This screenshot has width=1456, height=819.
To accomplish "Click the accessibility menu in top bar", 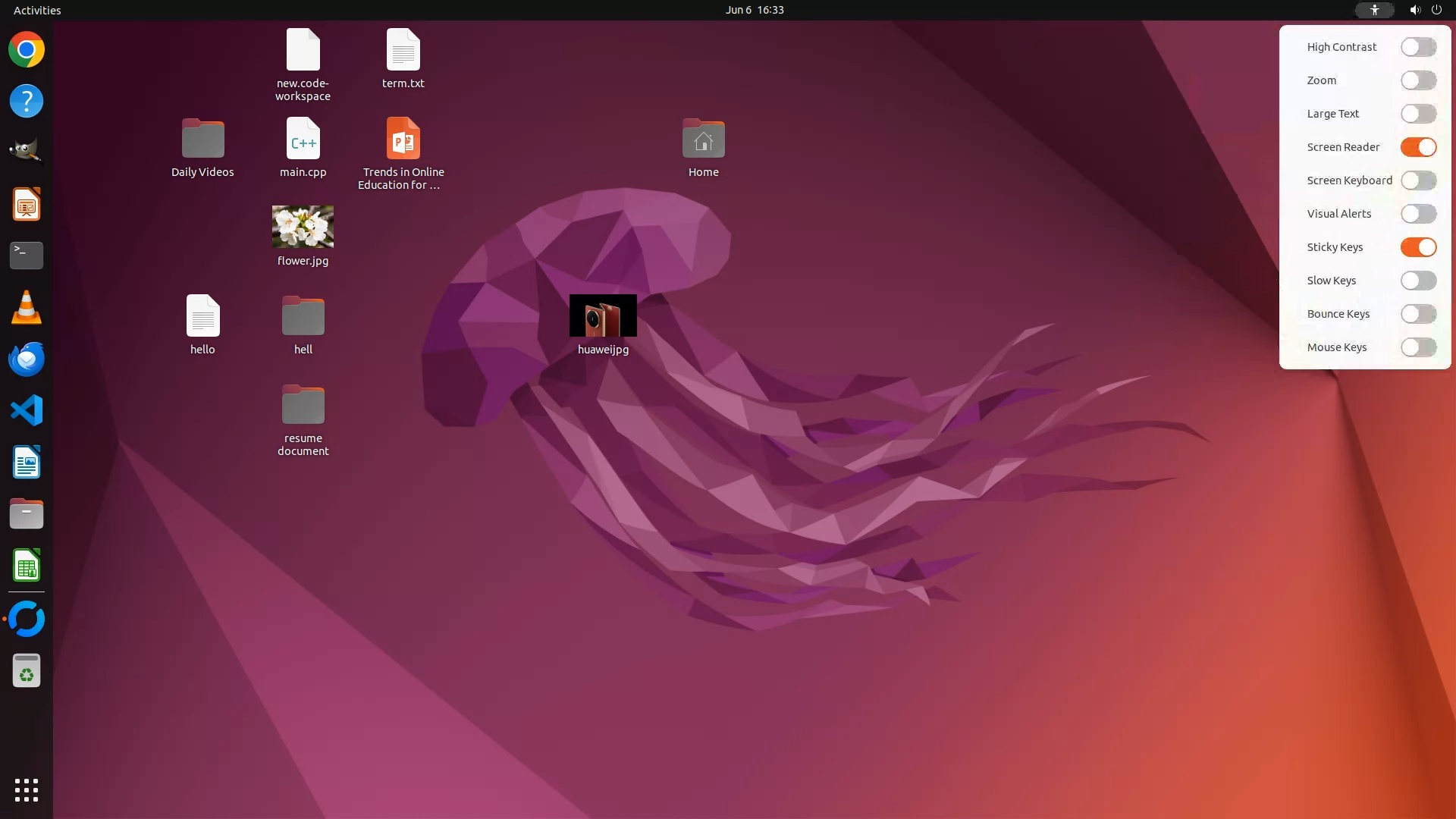I will click(x=1374, y=10).
